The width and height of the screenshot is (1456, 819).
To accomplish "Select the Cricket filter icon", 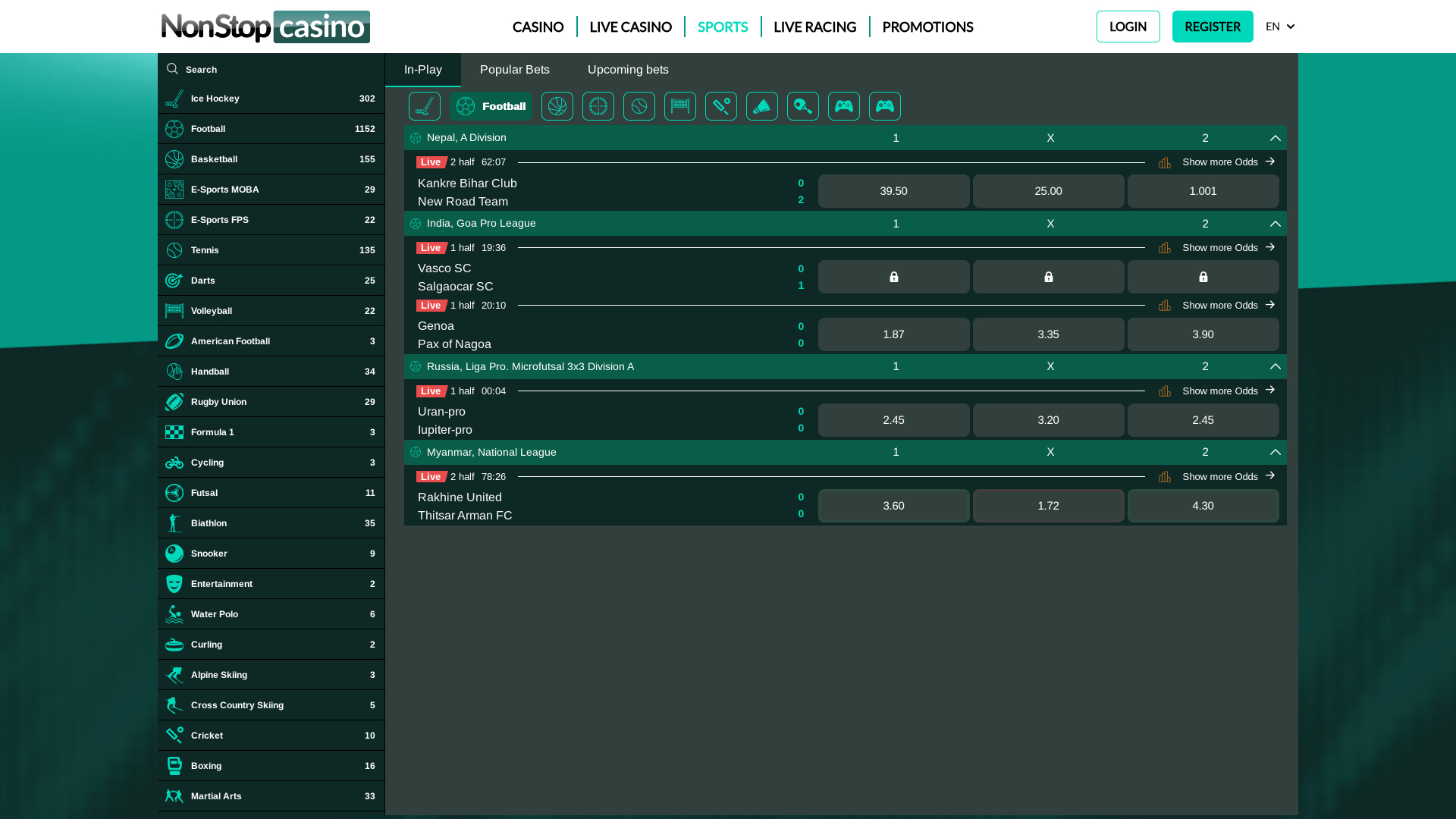I will [x=721, y=106].
